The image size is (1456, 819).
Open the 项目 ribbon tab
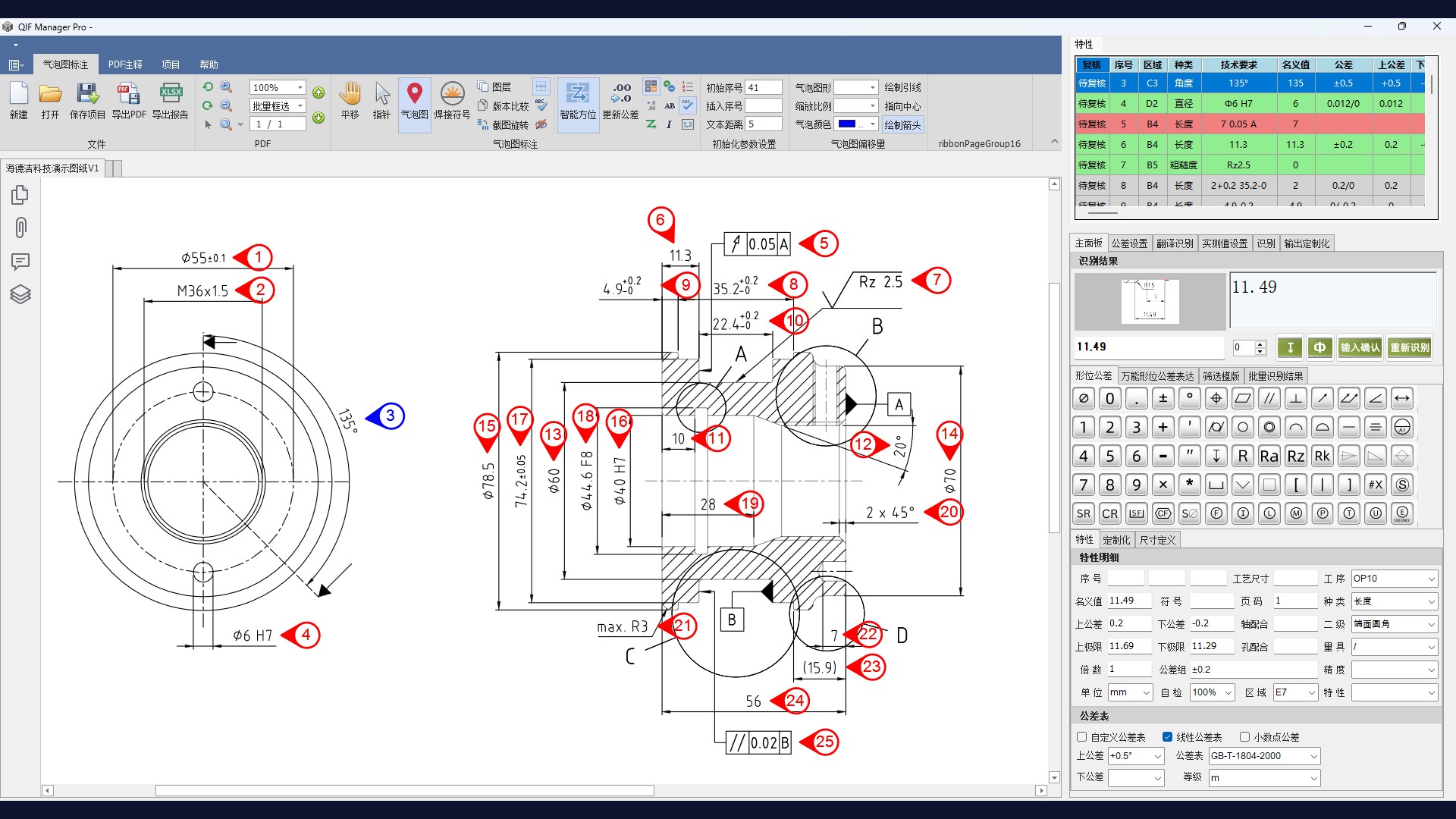(171, 64)
